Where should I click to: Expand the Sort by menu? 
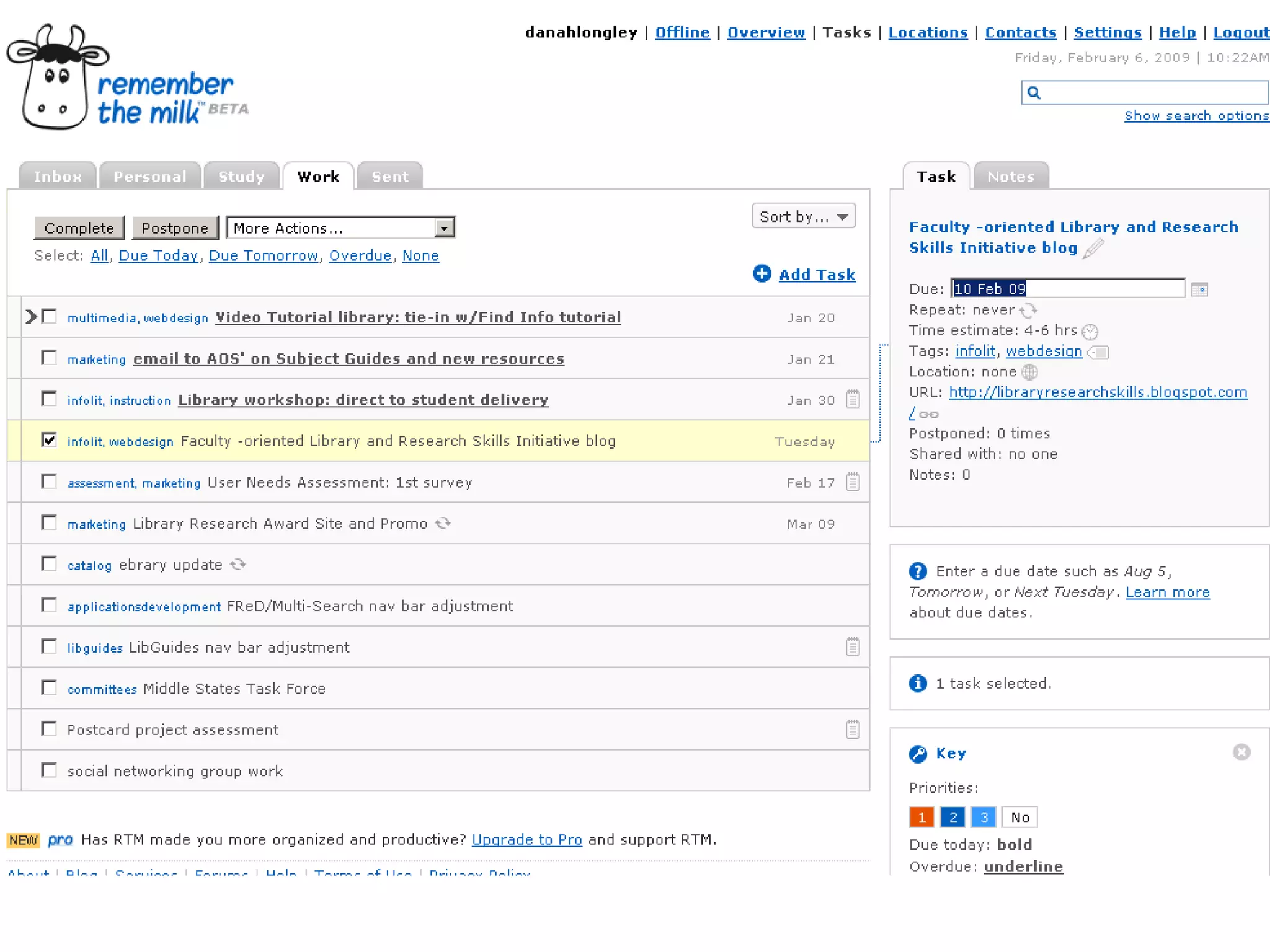pyautogui.click(x=803, y=216)
